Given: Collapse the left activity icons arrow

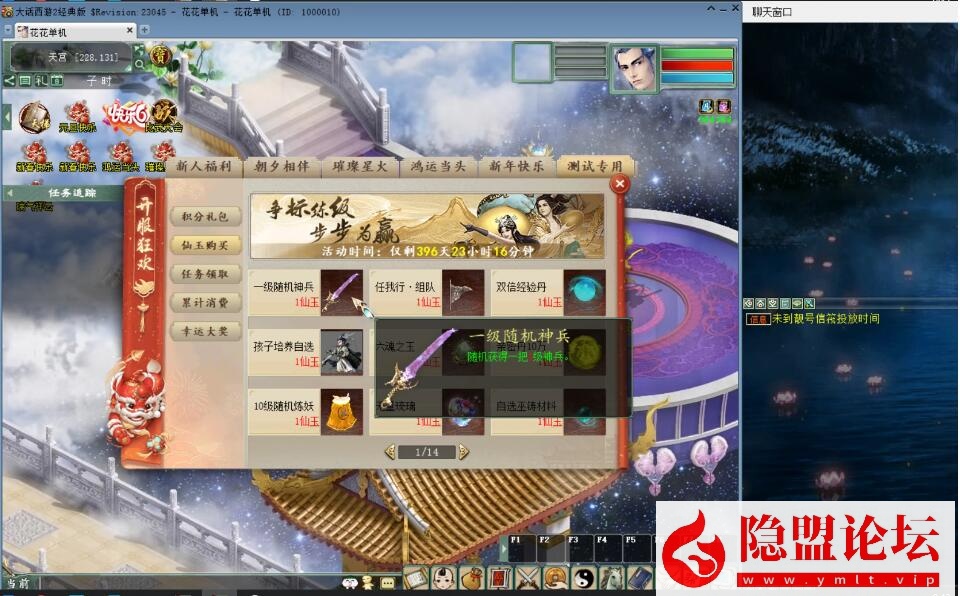Looking at the screenshot, I should (7, 117).
